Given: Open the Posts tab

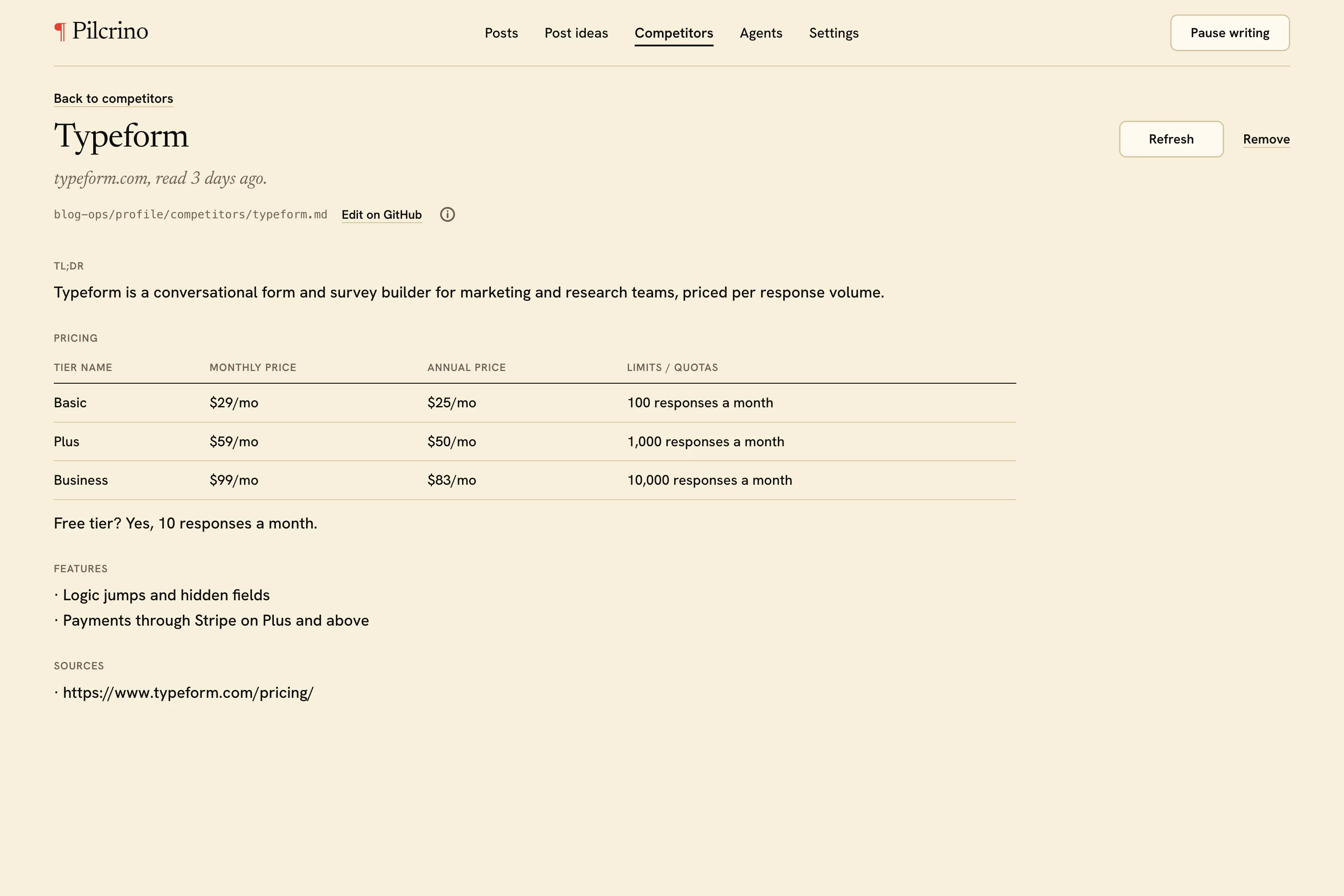Looking at the screenshot, I should [501, 33].
